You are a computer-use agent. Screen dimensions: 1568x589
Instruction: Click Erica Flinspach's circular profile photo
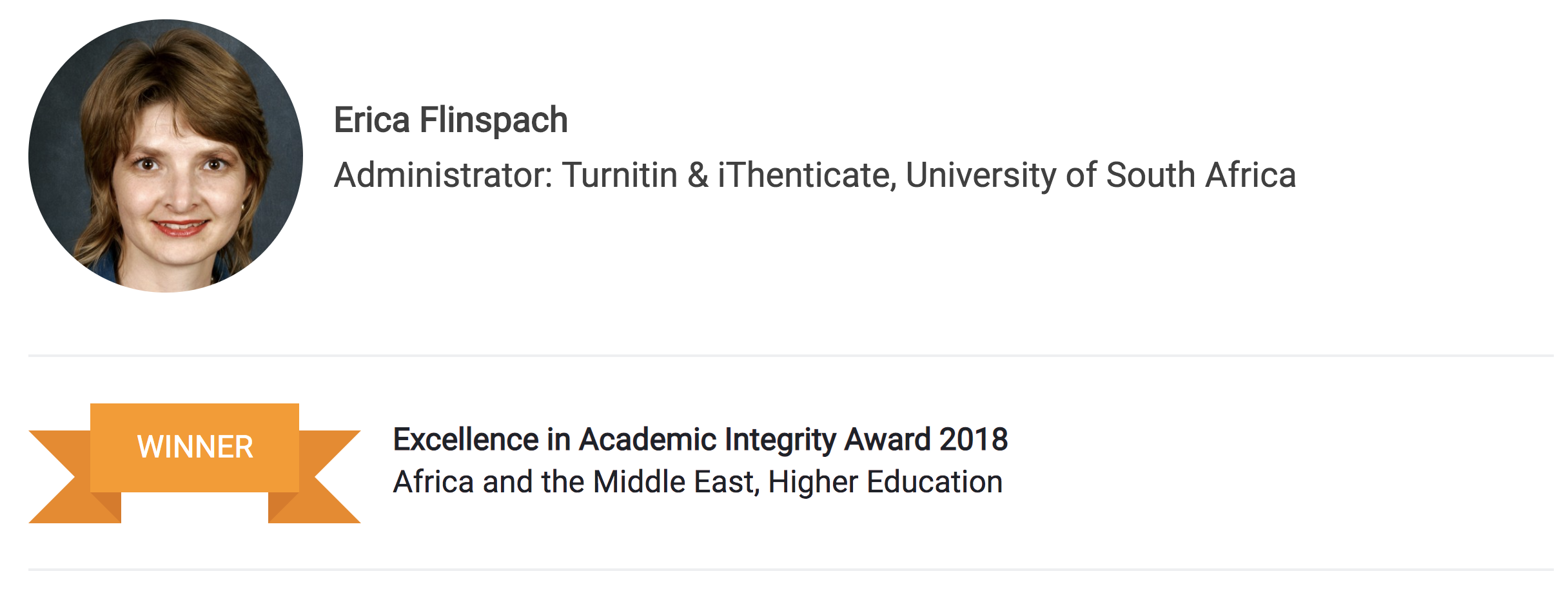(166, 156)
